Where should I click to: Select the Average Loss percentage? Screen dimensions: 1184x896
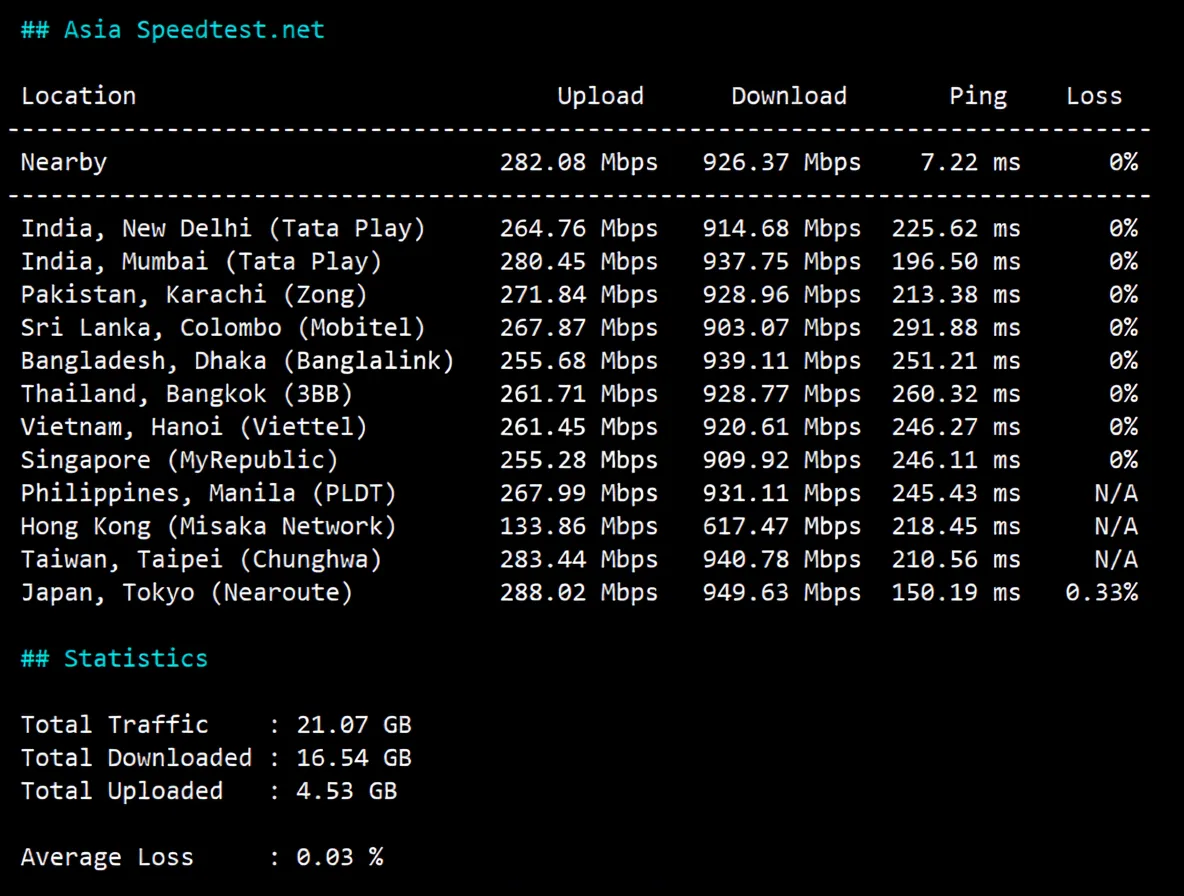click(341, 856)
